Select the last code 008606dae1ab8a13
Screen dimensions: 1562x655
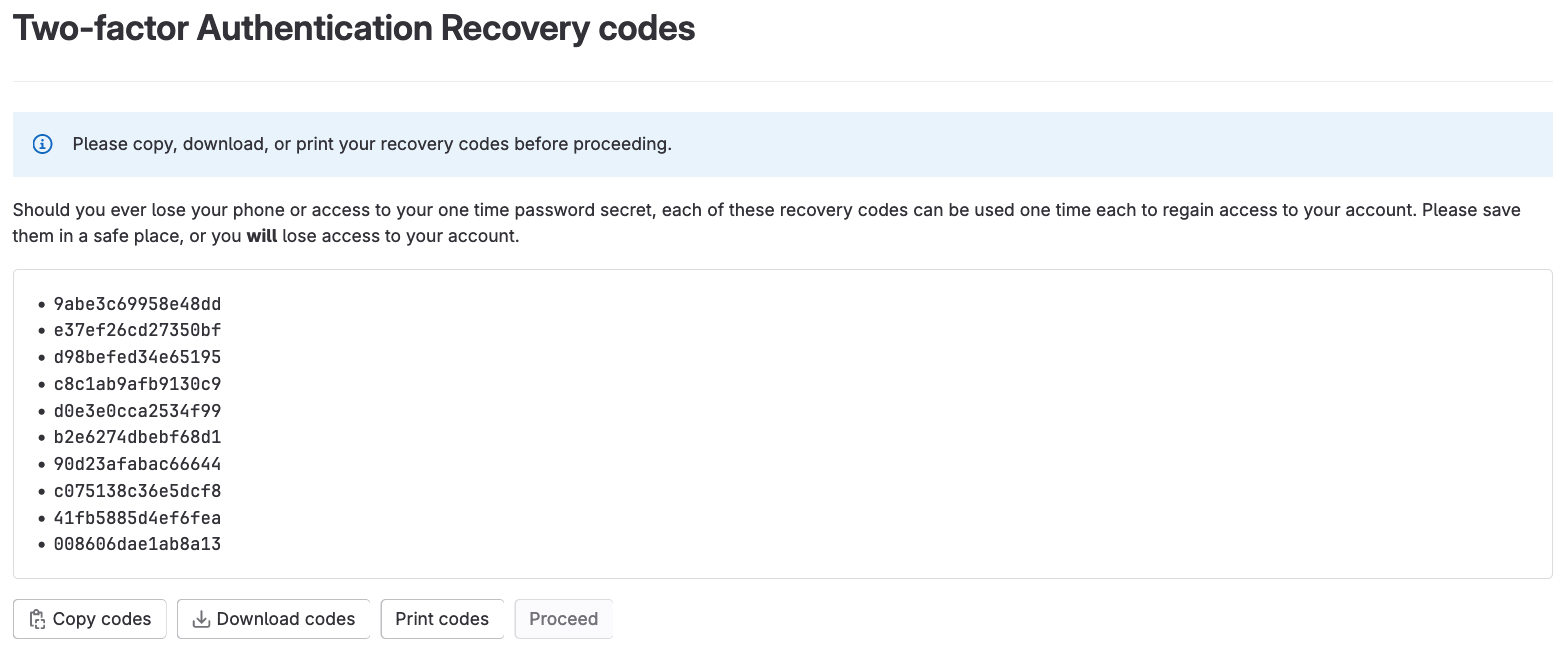tap(138, 544)
